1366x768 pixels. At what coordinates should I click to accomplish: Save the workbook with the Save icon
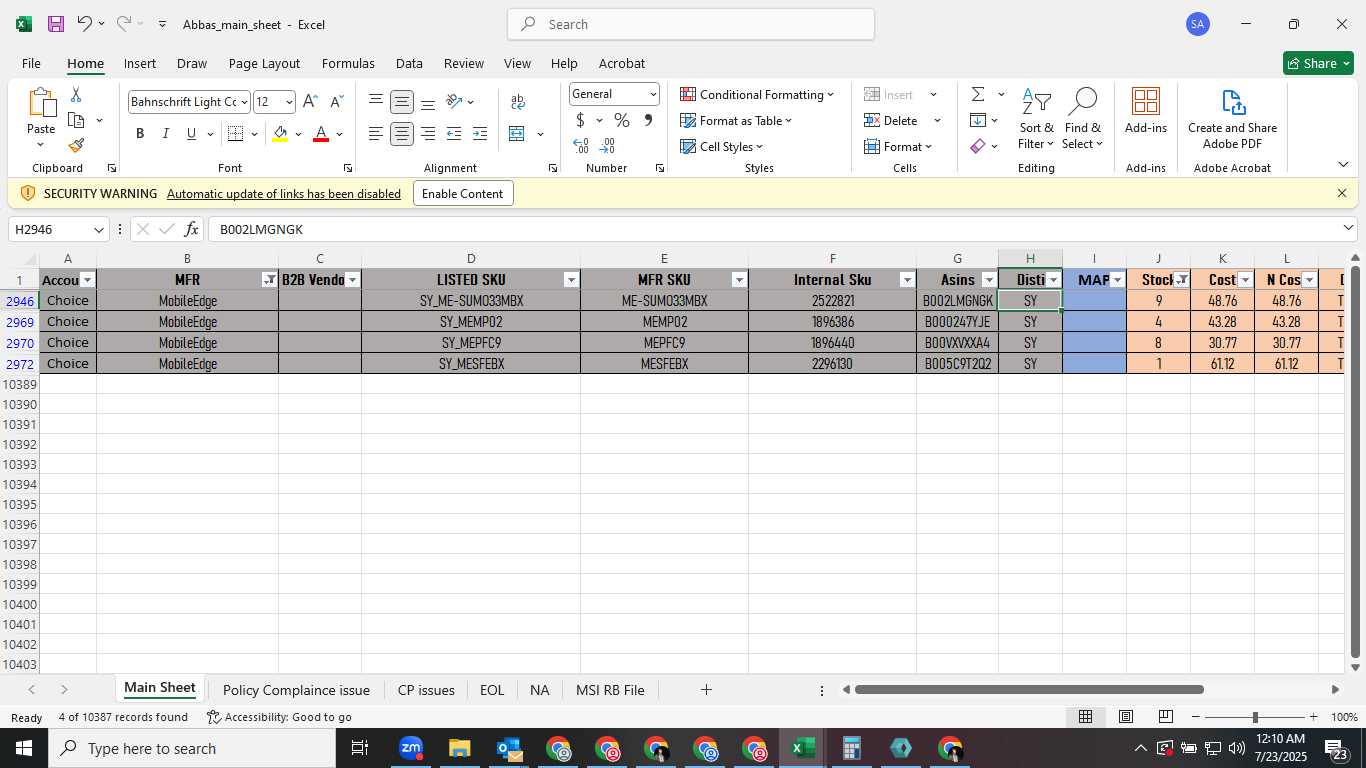pyautogui.click(x=56, y=24)
